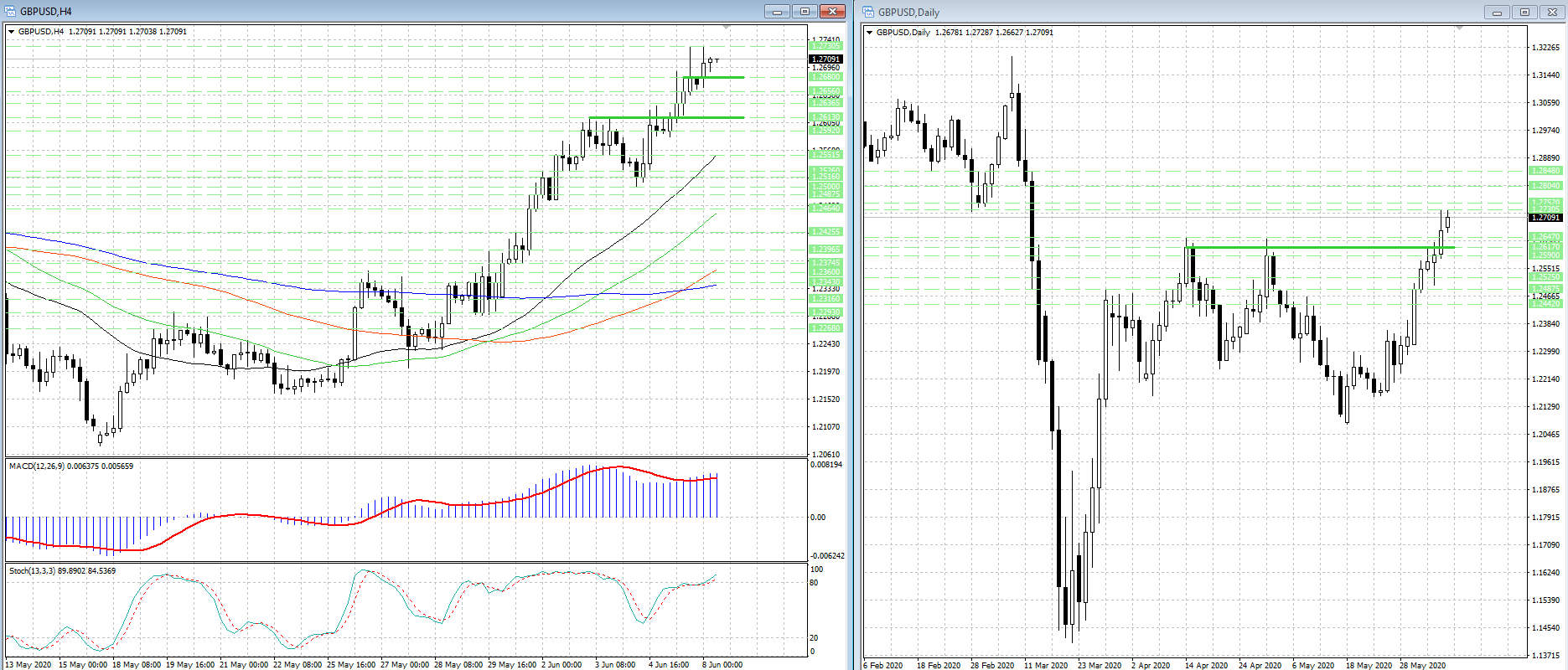Close the GBPUSD,H4 chart window
1568x670 pixels.
click(832, 12)
